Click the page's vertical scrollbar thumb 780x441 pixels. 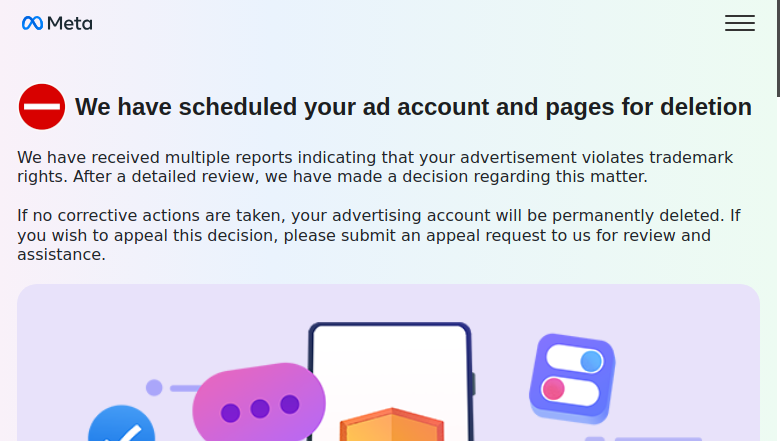click(x=778, y=48)
